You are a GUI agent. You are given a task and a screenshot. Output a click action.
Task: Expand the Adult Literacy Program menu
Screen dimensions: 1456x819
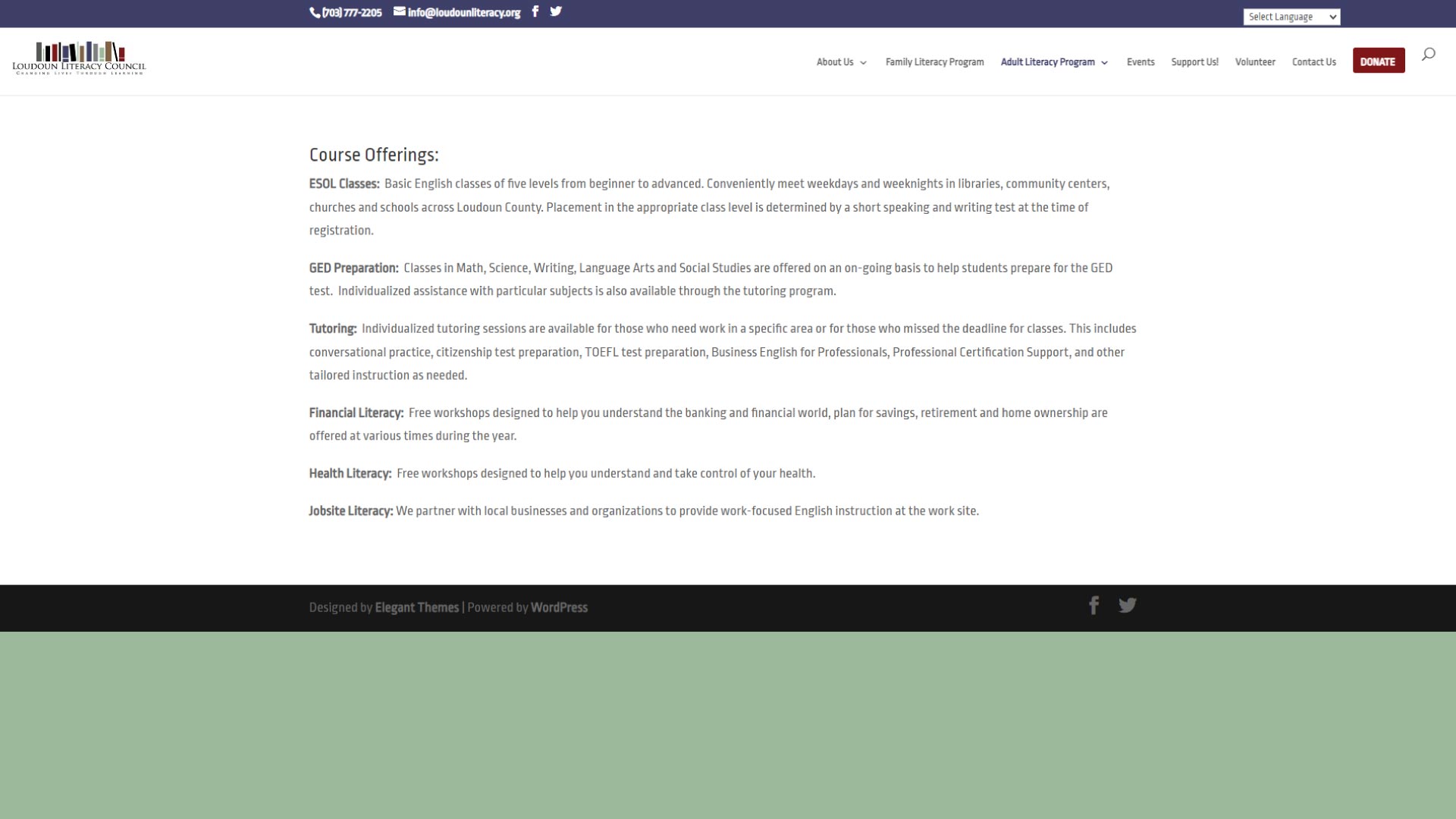pyautogui.click(x=1054, y=62)
